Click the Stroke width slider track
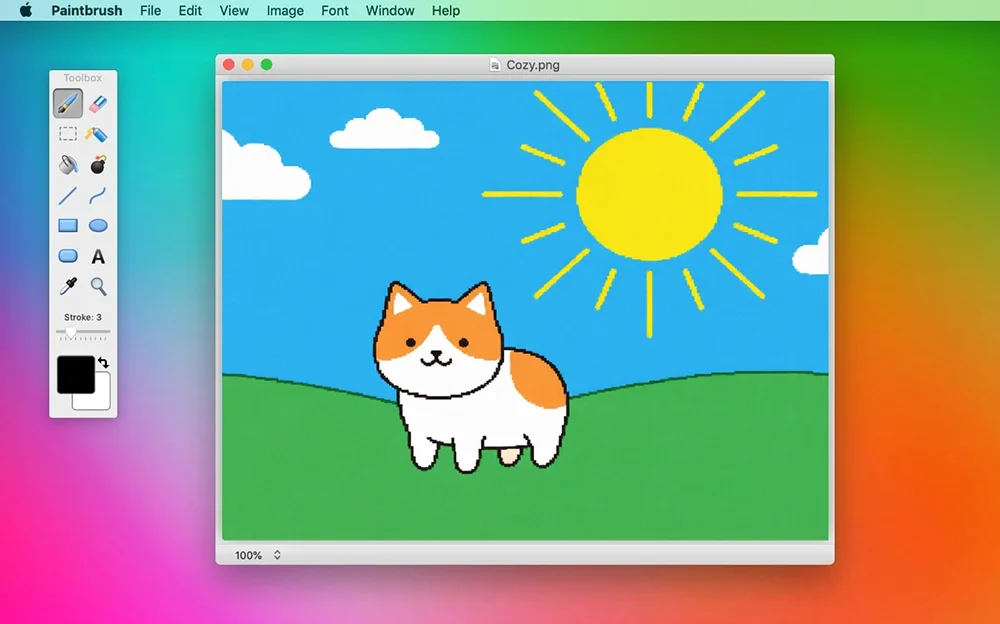 tap(83, 332)
